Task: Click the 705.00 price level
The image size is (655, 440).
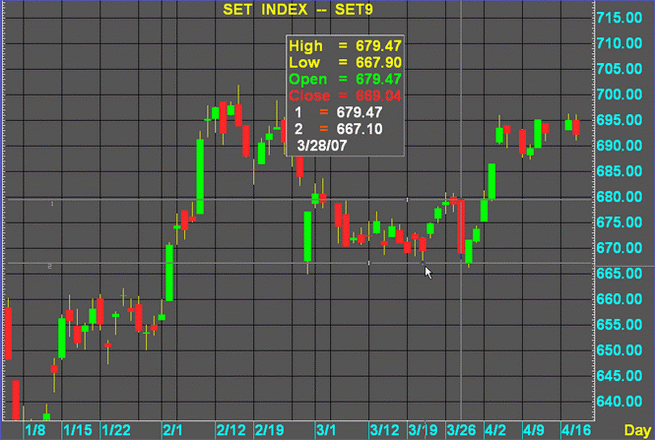Action: pyautogui.click(x=619, y=69)
